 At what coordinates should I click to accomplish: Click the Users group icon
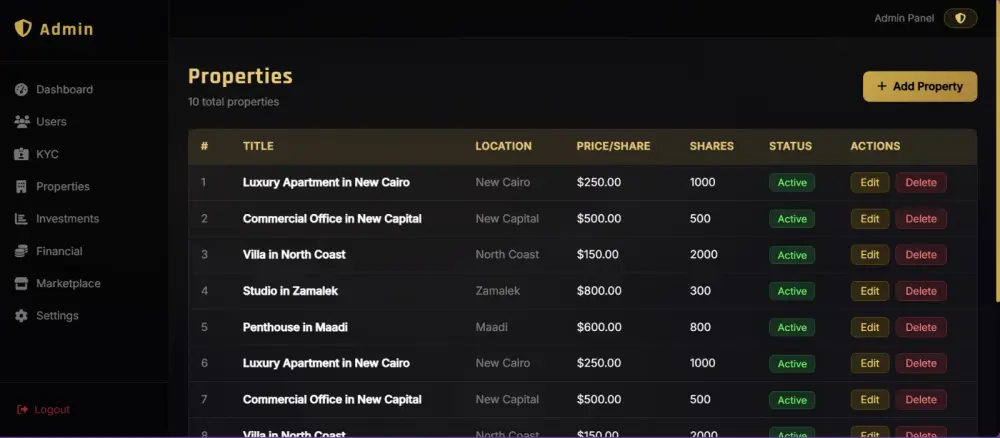click(x=21, y=122)
